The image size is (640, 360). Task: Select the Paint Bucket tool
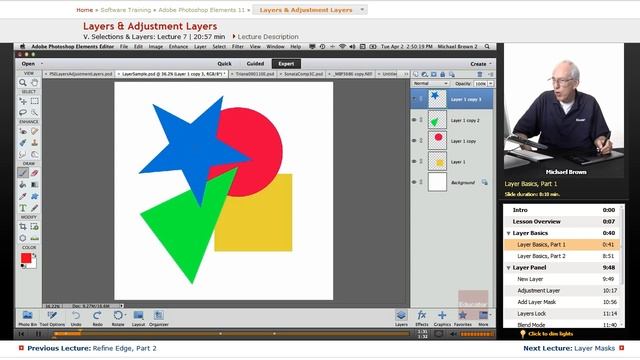click(x=23, y=185)
